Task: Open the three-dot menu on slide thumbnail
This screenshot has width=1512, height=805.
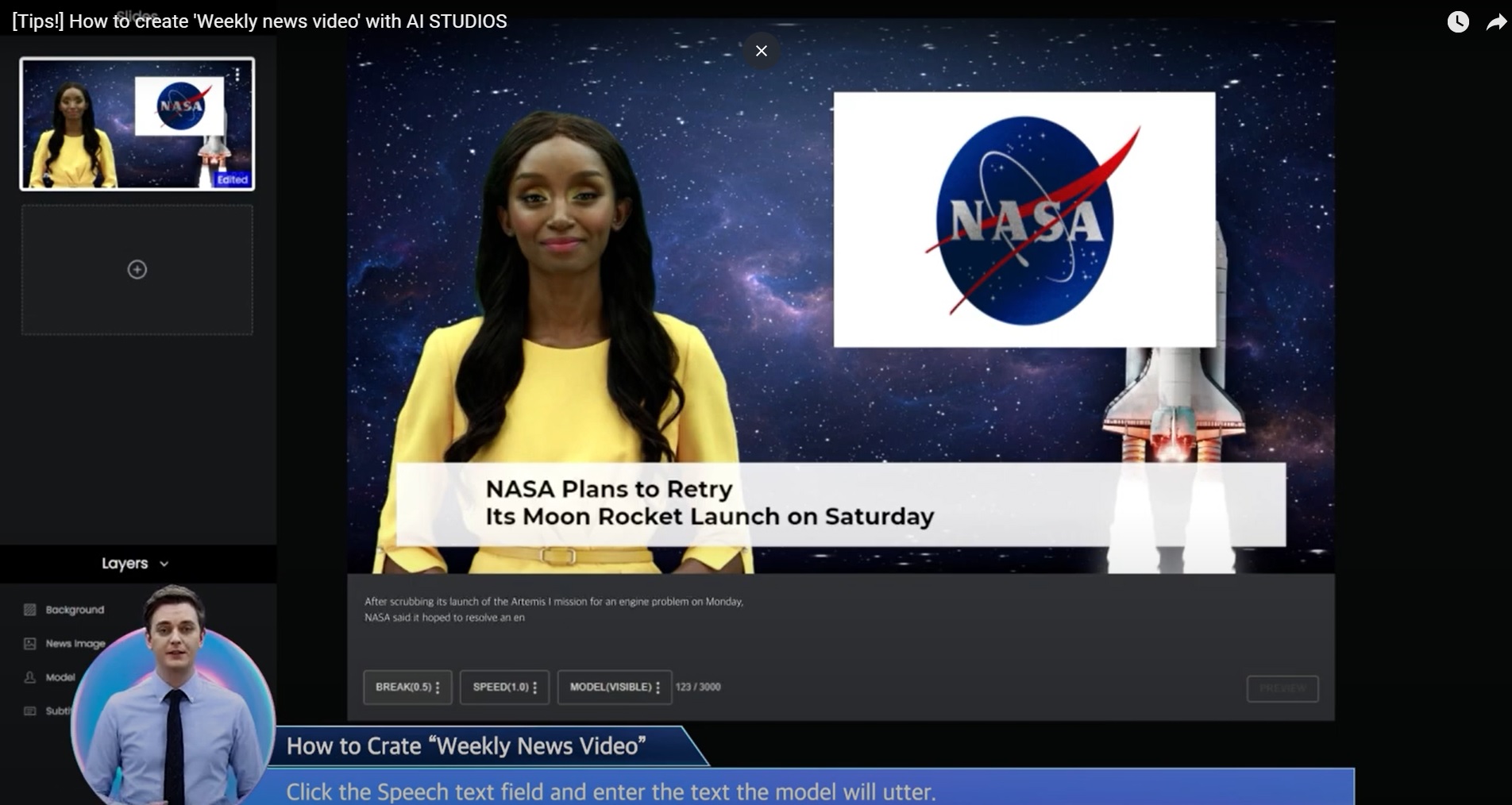Action: [x=237, y=75]
